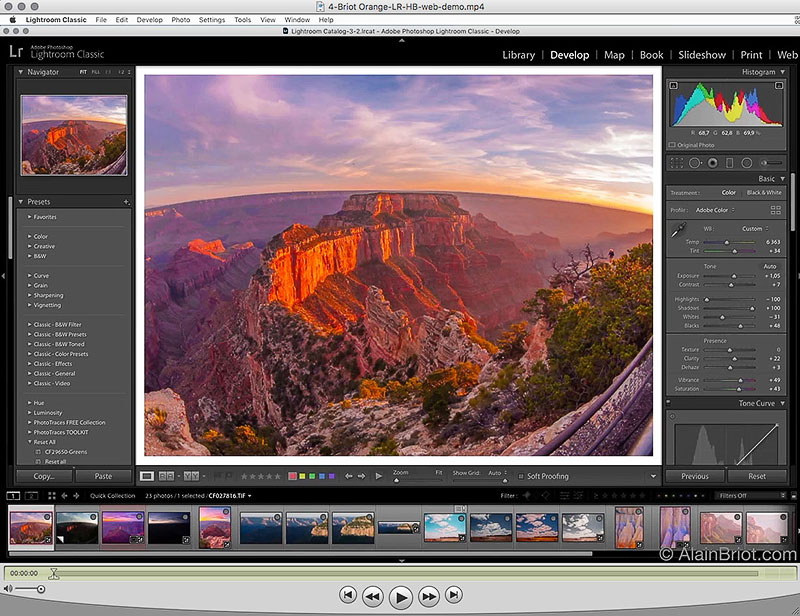Check the Original Photo checkbox
800x616 pixels.
click(x=671, y=145)
